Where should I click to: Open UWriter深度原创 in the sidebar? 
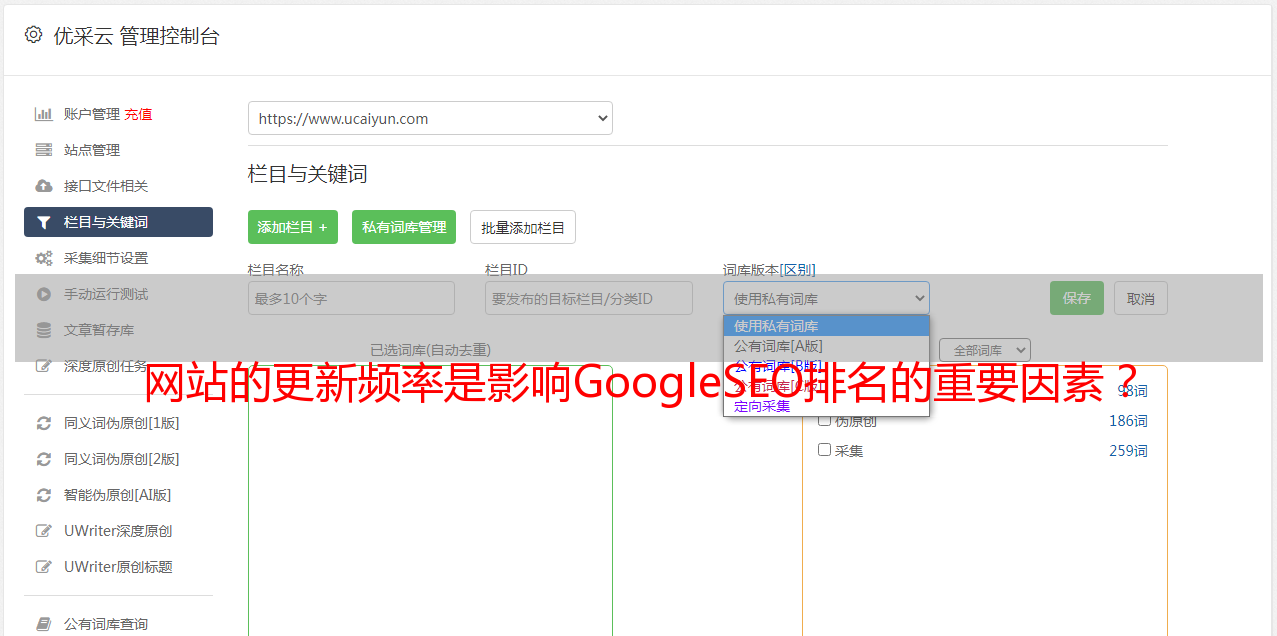pos(118,531)
